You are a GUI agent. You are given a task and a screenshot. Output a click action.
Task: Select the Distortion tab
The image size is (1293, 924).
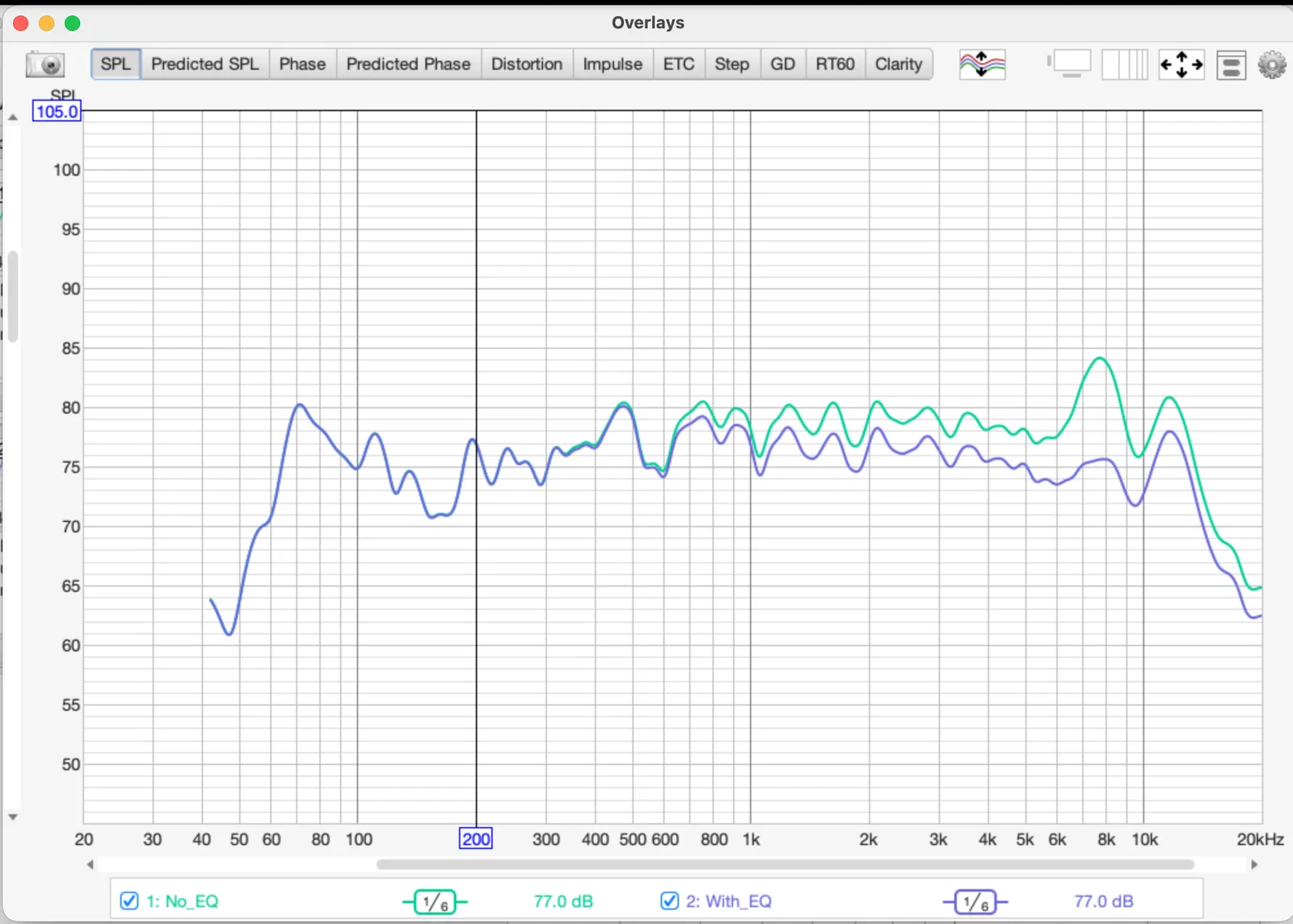coord(527,64)
